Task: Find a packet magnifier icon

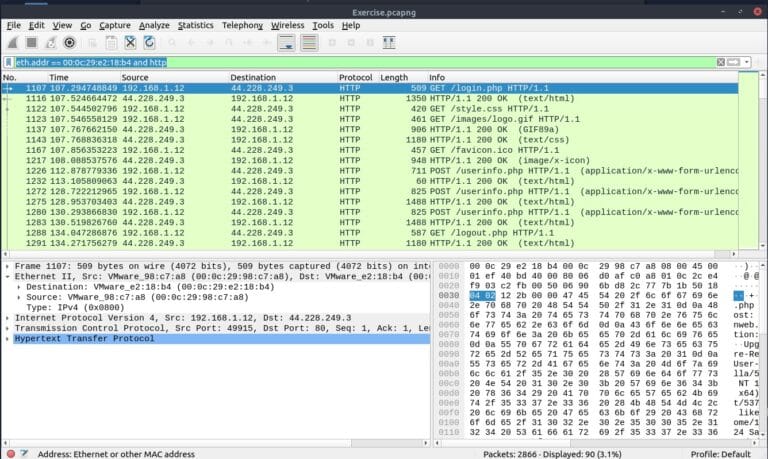Action: (172, 43)
